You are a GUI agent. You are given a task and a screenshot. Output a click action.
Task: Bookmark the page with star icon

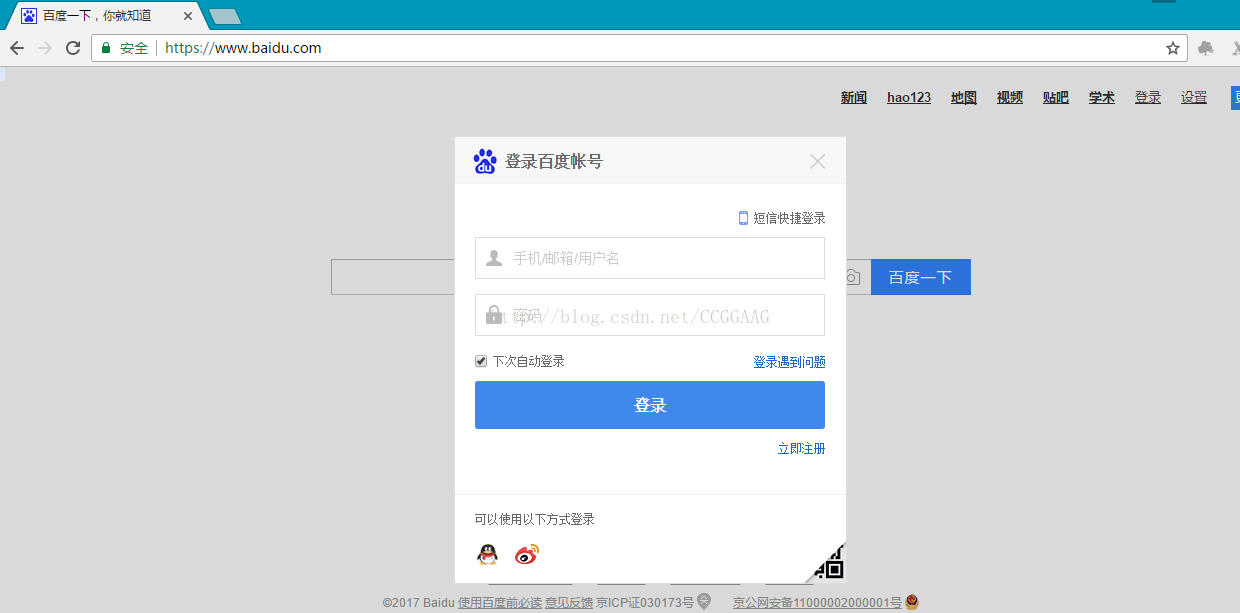coord(1173,48)
